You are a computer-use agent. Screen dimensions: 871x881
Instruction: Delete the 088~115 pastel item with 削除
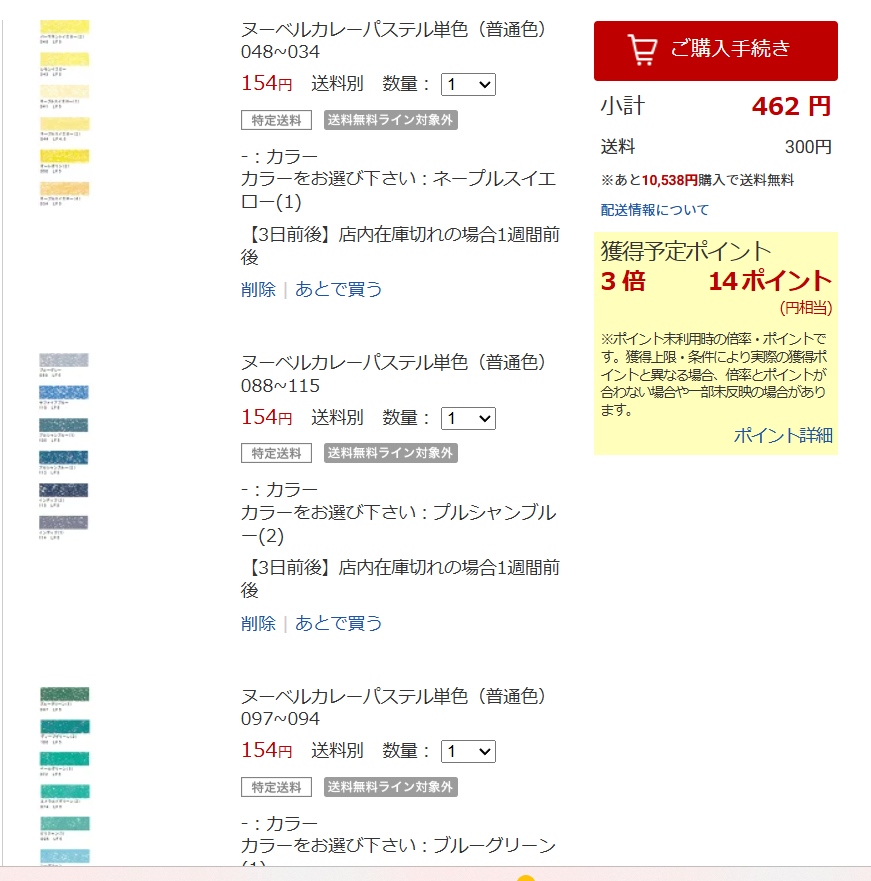258,623
